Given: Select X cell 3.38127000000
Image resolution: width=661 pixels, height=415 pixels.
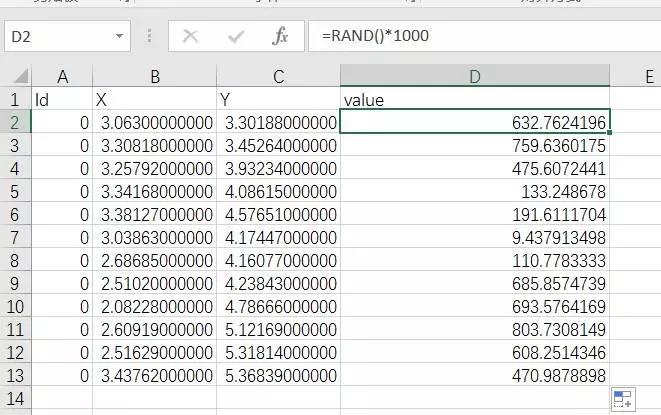Looking at the screenshot, I should pos(154,215).
